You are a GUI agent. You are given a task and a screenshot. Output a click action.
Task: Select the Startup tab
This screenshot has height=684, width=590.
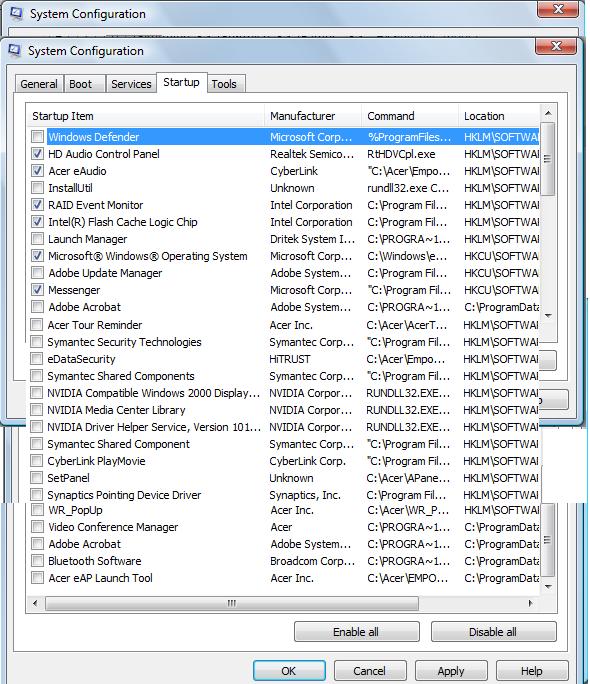coord(181,82)
